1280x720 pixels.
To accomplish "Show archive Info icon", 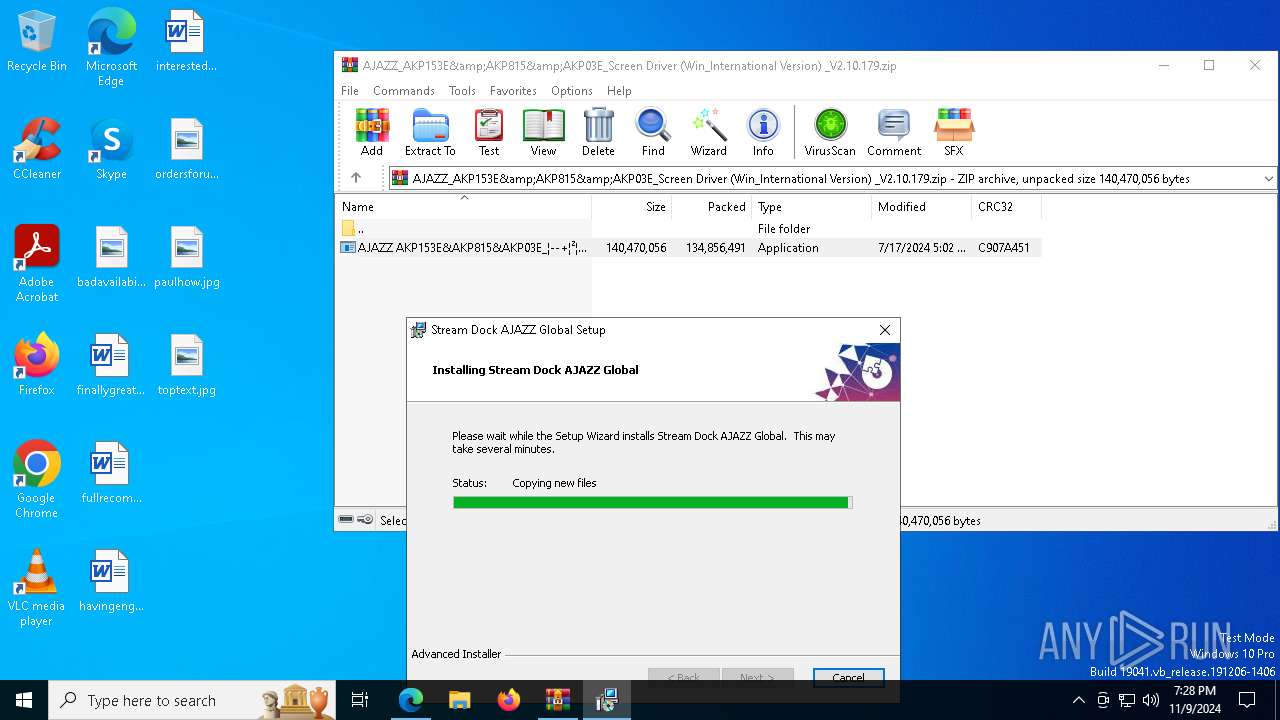I will [763, 132].
